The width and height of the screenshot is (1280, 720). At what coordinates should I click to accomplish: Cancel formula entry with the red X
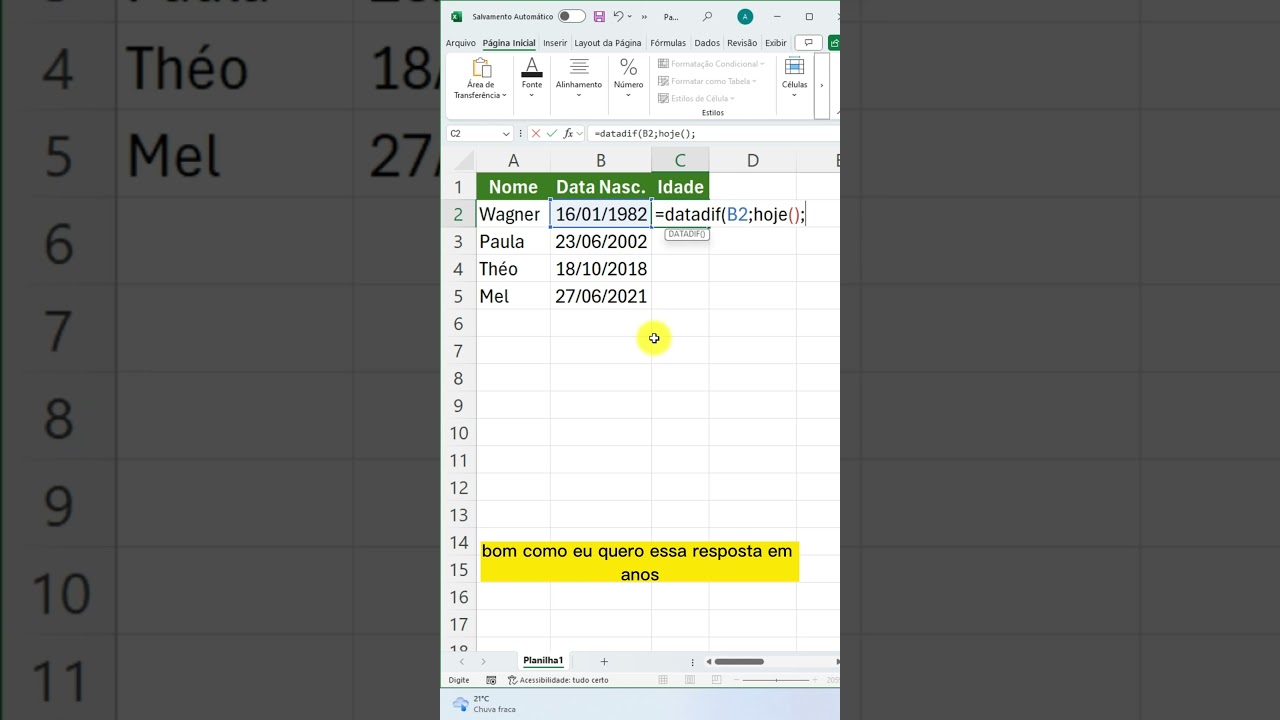[536, 133]
